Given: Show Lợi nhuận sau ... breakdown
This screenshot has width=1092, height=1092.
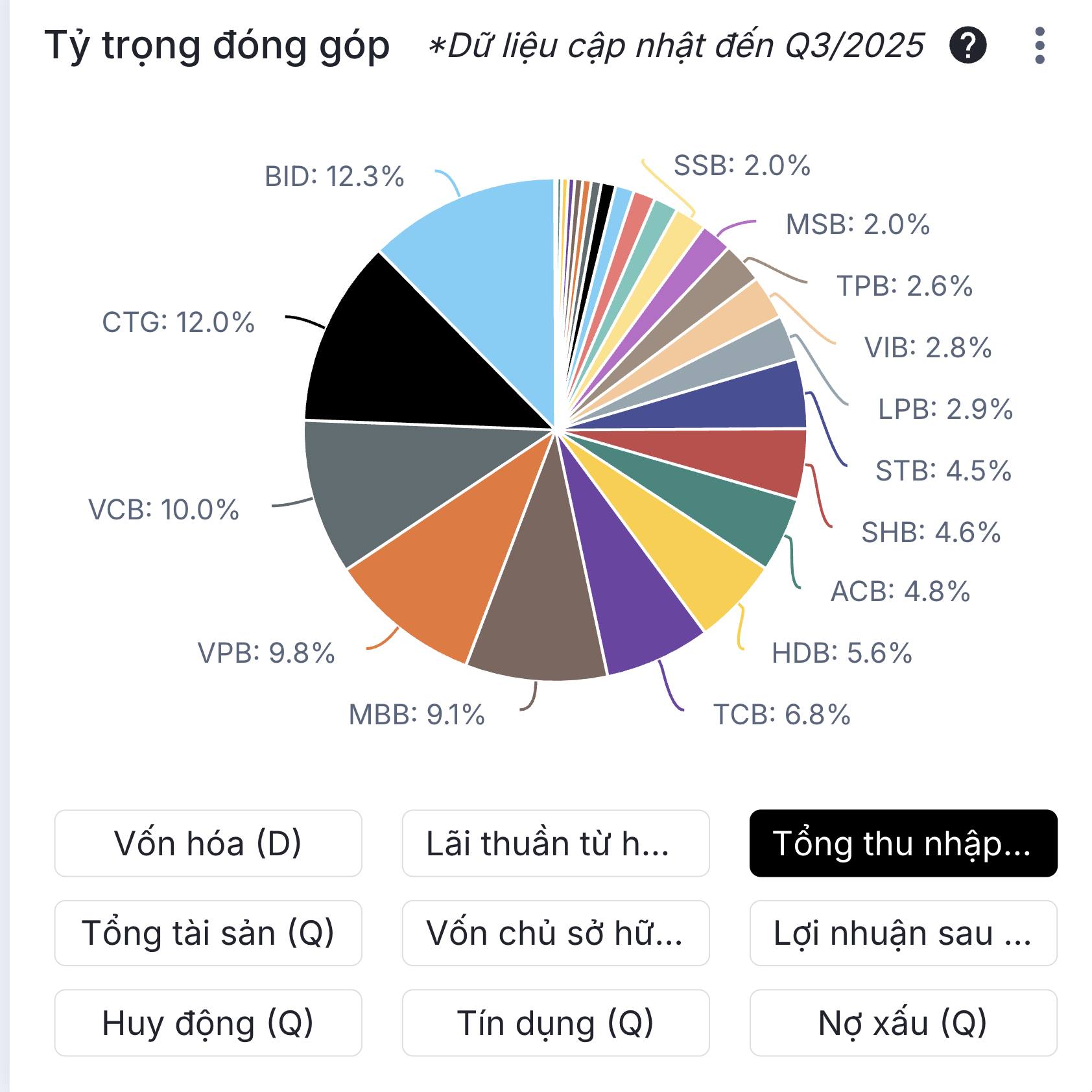Looking at the screenshot, I should pos(903,933).
